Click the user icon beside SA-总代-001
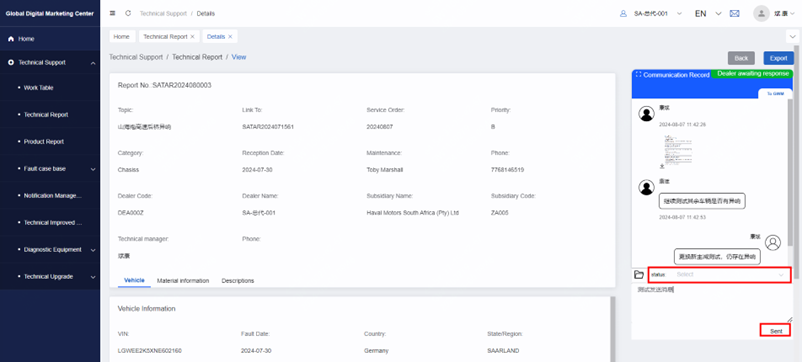Image resolution: width=802 pixels, height=362 pixels. coord(623,14)
